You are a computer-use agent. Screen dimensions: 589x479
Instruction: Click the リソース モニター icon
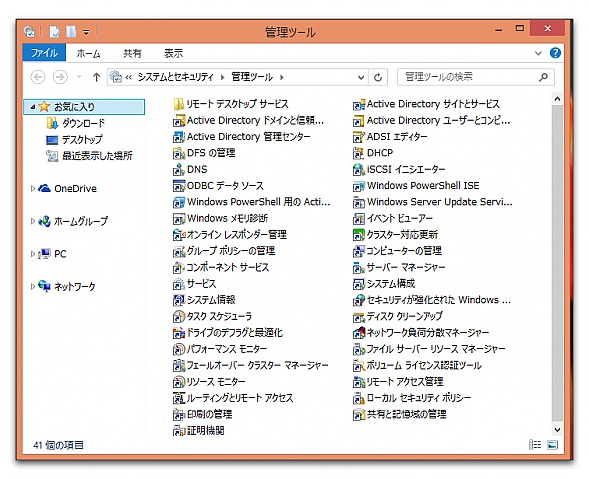point(179,382)
